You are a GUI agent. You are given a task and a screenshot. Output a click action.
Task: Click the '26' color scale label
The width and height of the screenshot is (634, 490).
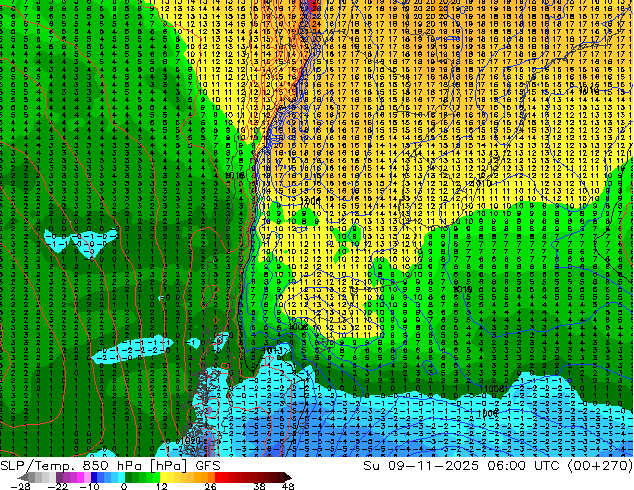(x=210, y=486)
